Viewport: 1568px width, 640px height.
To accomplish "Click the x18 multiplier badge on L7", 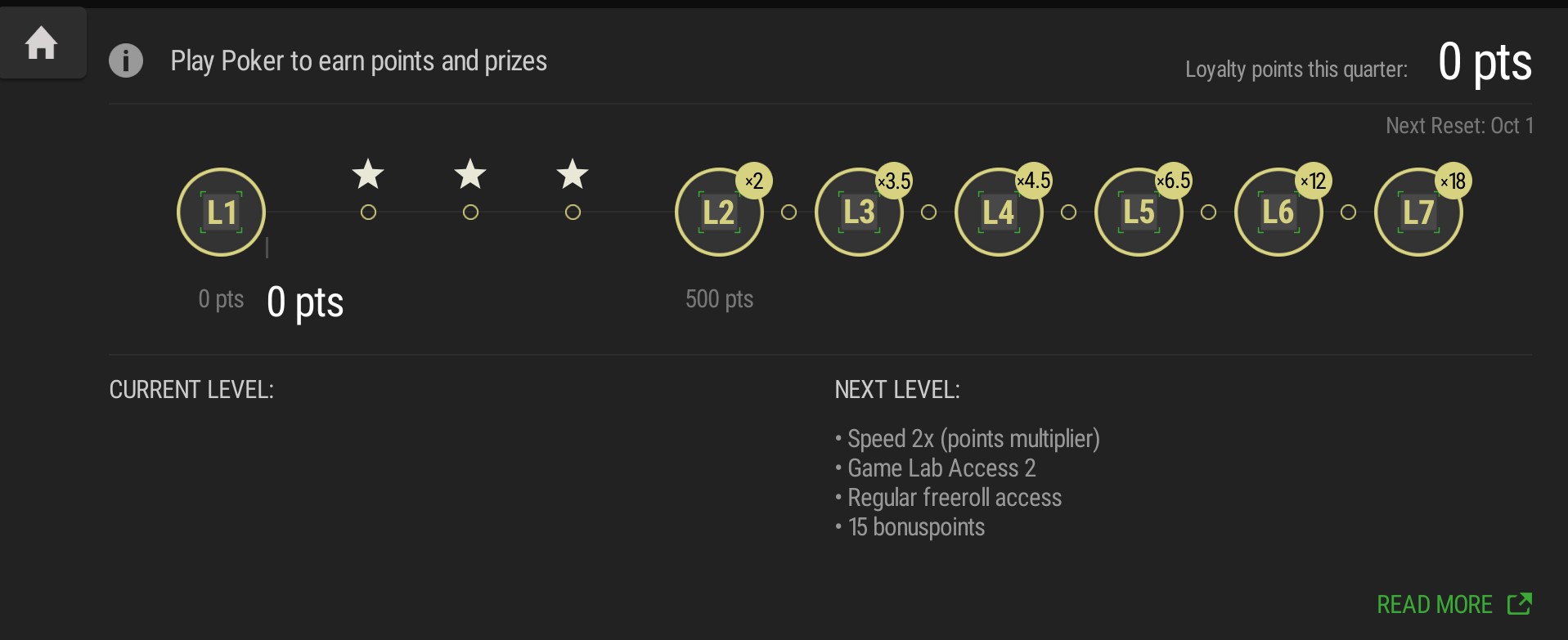I will [x=1453, y=181].
